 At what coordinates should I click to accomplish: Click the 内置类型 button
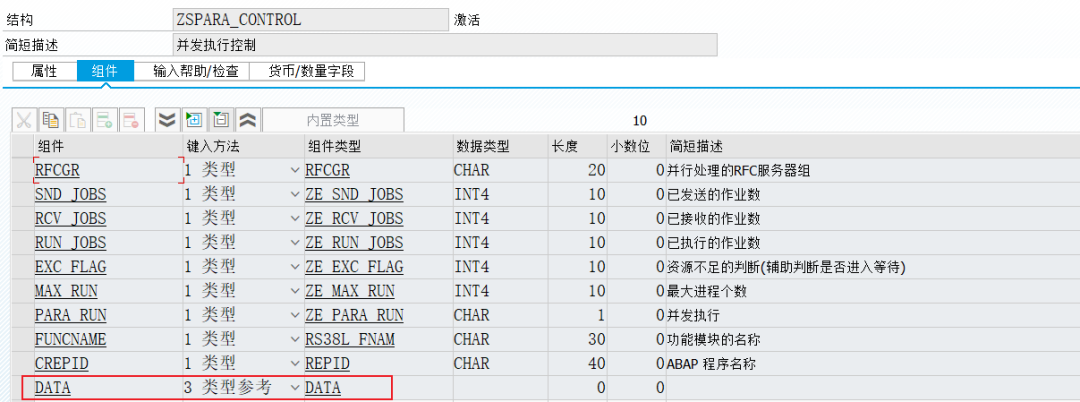(333, 120)
